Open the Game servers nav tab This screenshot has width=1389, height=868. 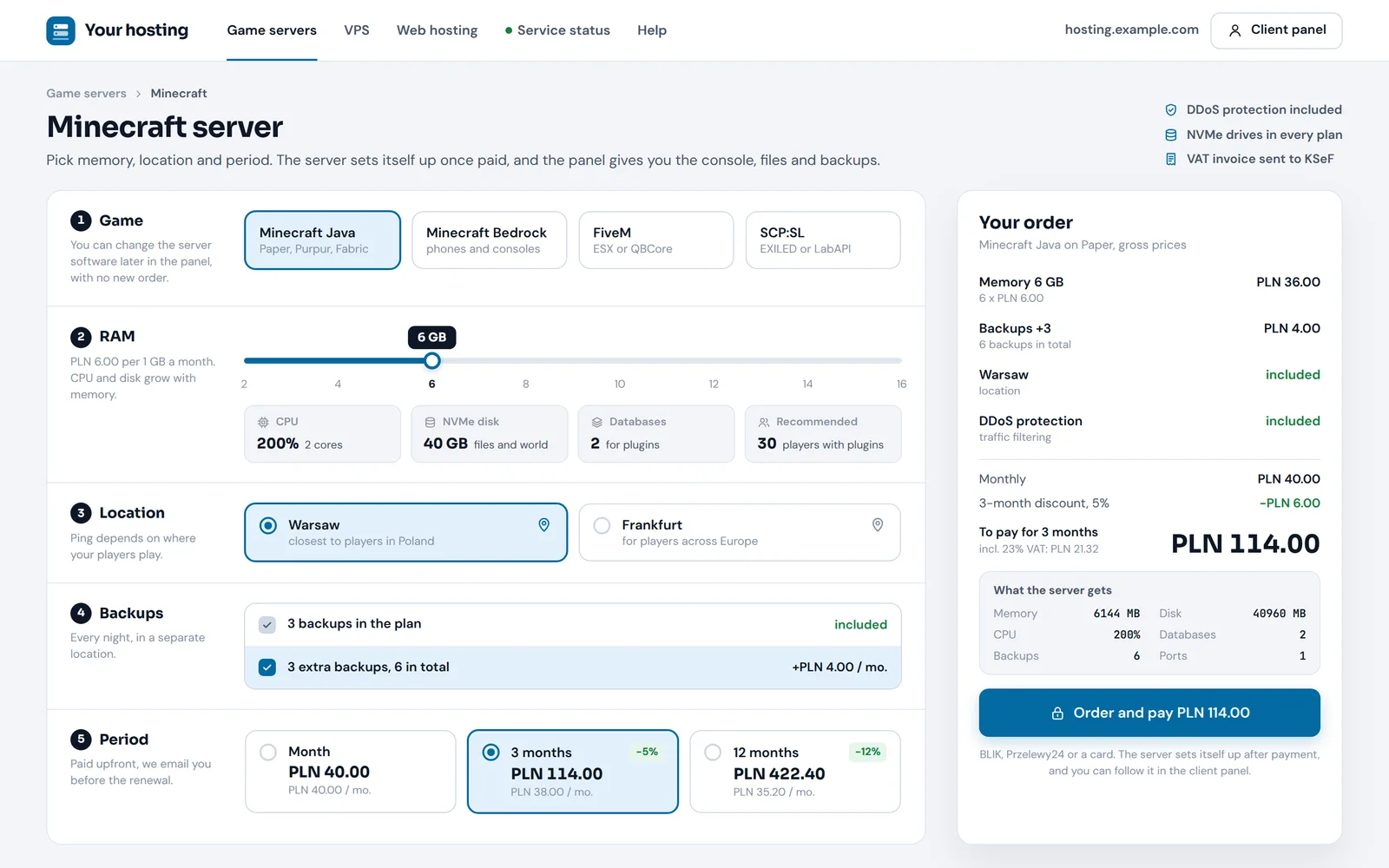pos(272,30)
